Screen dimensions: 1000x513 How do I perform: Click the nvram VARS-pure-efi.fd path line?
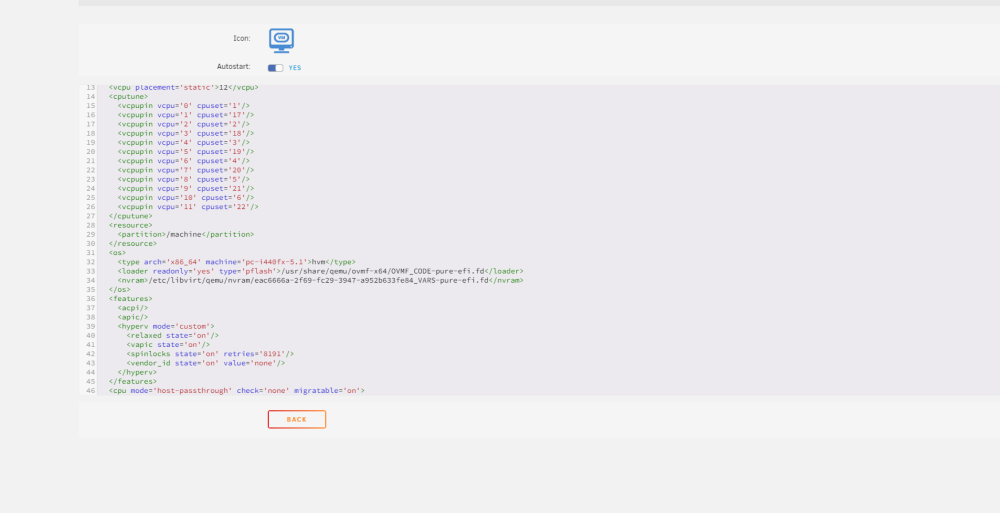pos(321,280)
